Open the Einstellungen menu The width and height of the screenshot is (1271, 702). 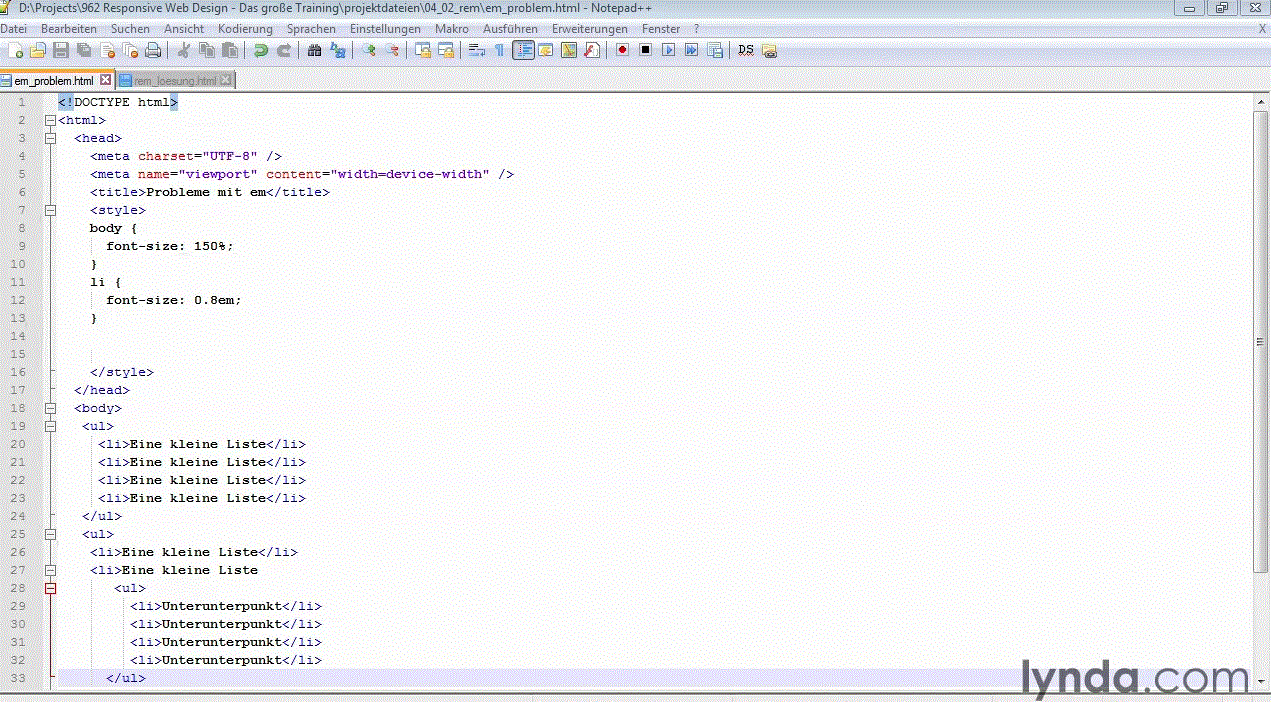pyautogui.click(x=385, y=29)
